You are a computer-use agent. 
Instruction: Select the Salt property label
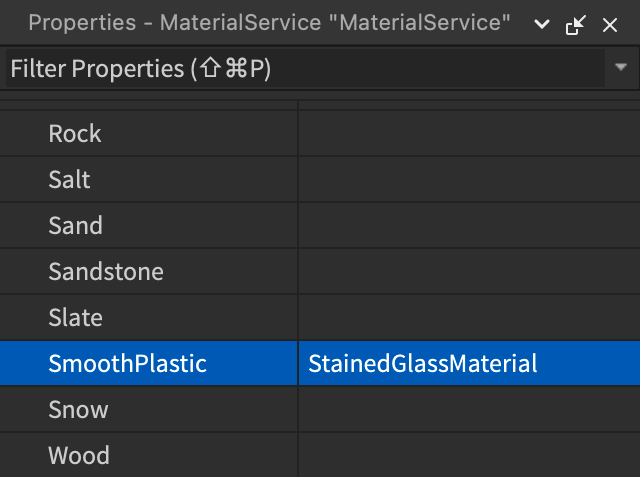[70, 180]
